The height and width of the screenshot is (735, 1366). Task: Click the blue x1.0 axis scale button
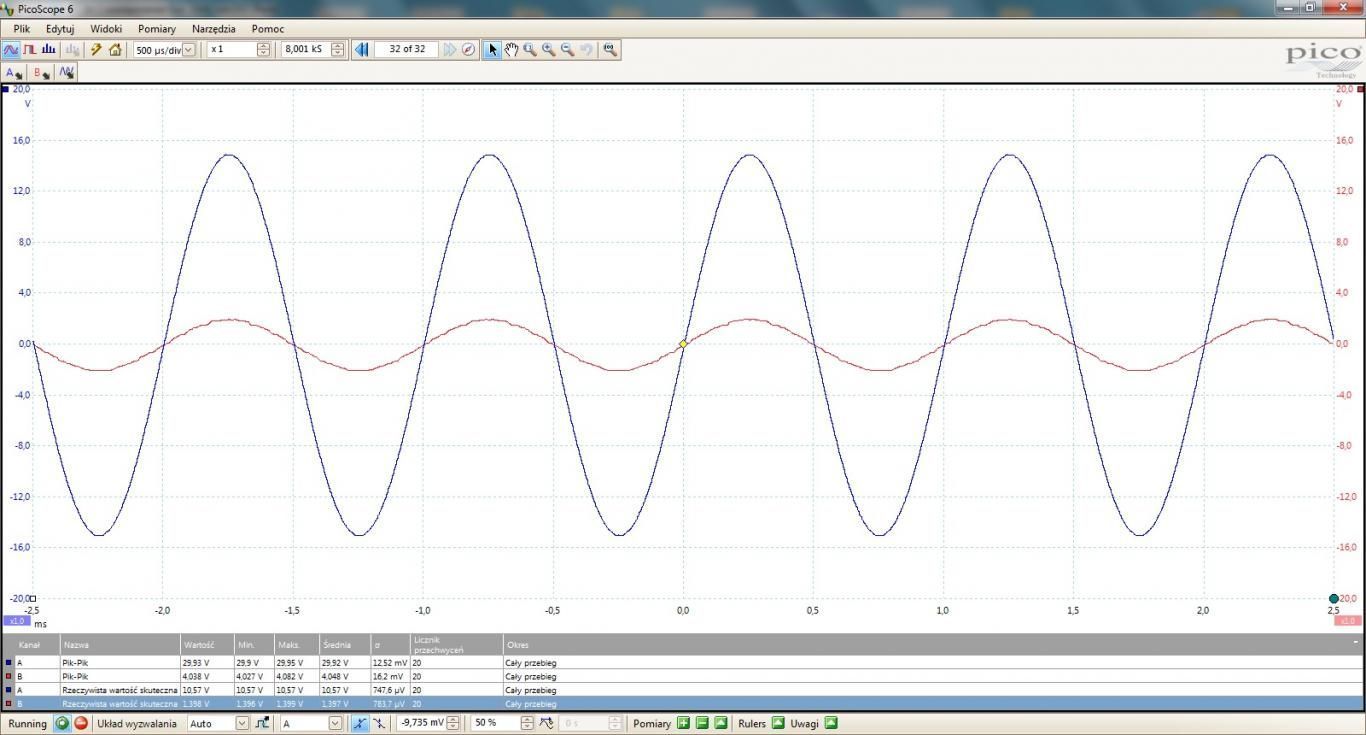click(17, 621)
